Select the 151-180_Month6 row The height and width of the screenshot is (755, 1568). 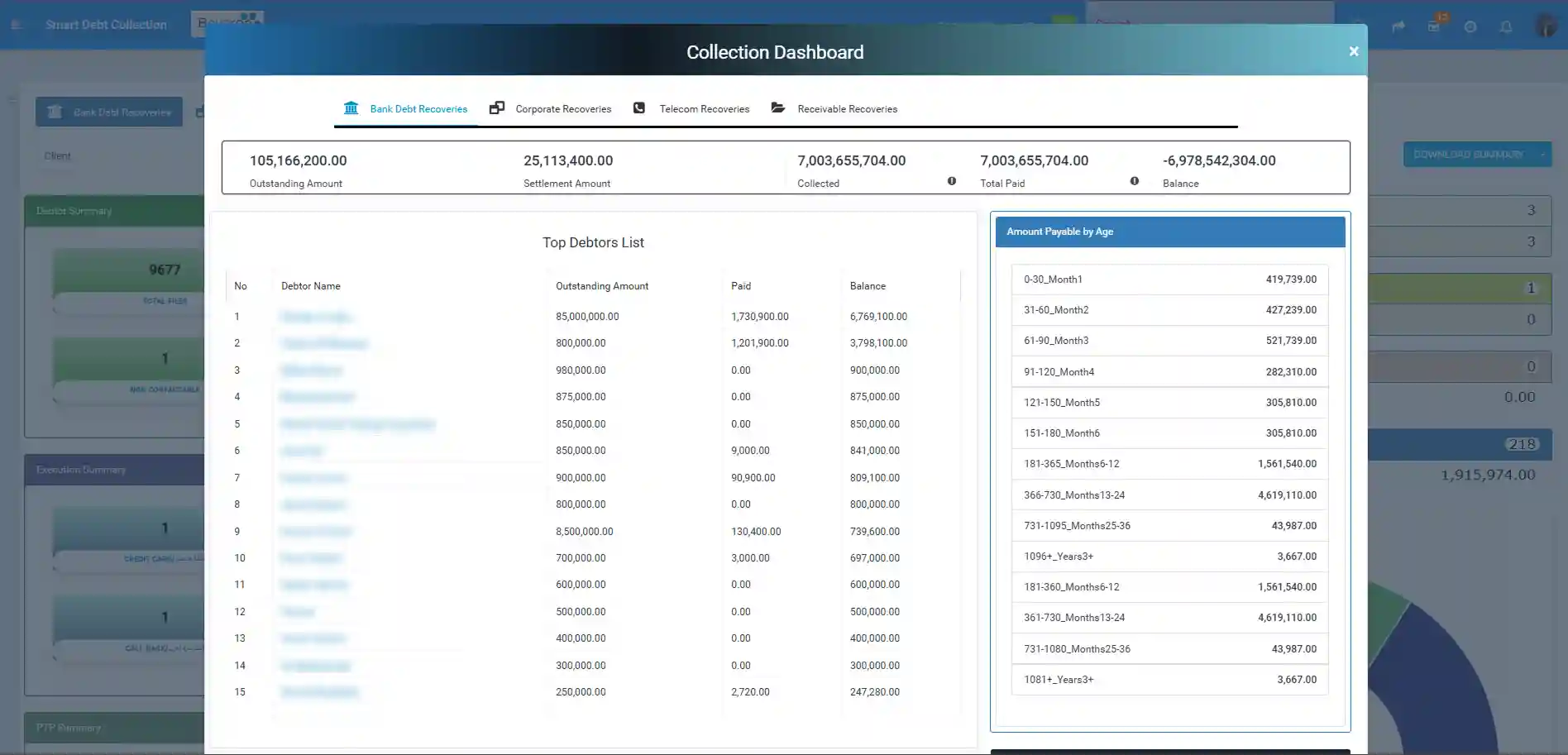(1170, 433)
